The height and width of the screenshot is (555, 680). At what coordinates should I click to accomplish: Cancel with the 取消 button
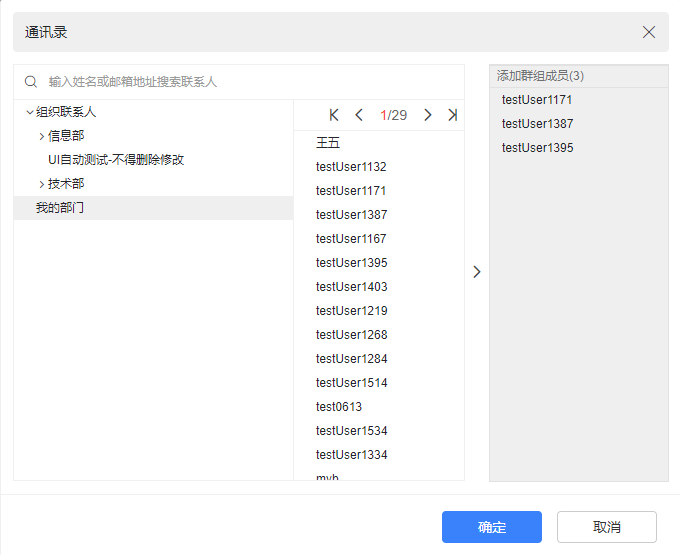click(607, 527)
